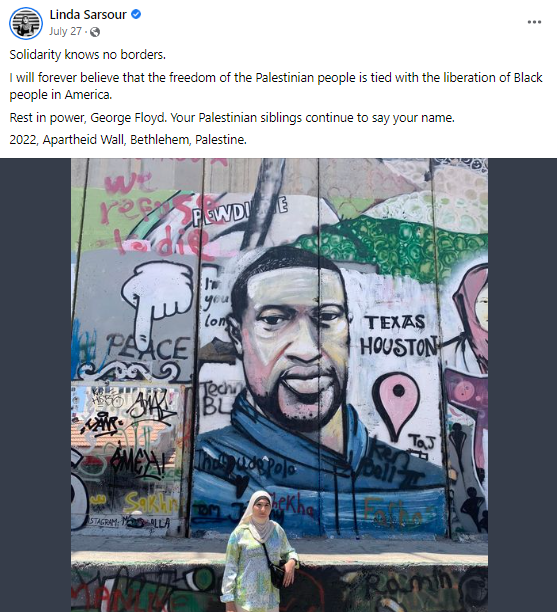Open the July 27 post timestamp
This screenshot has width=557, height=612.
tap(66, 31)
